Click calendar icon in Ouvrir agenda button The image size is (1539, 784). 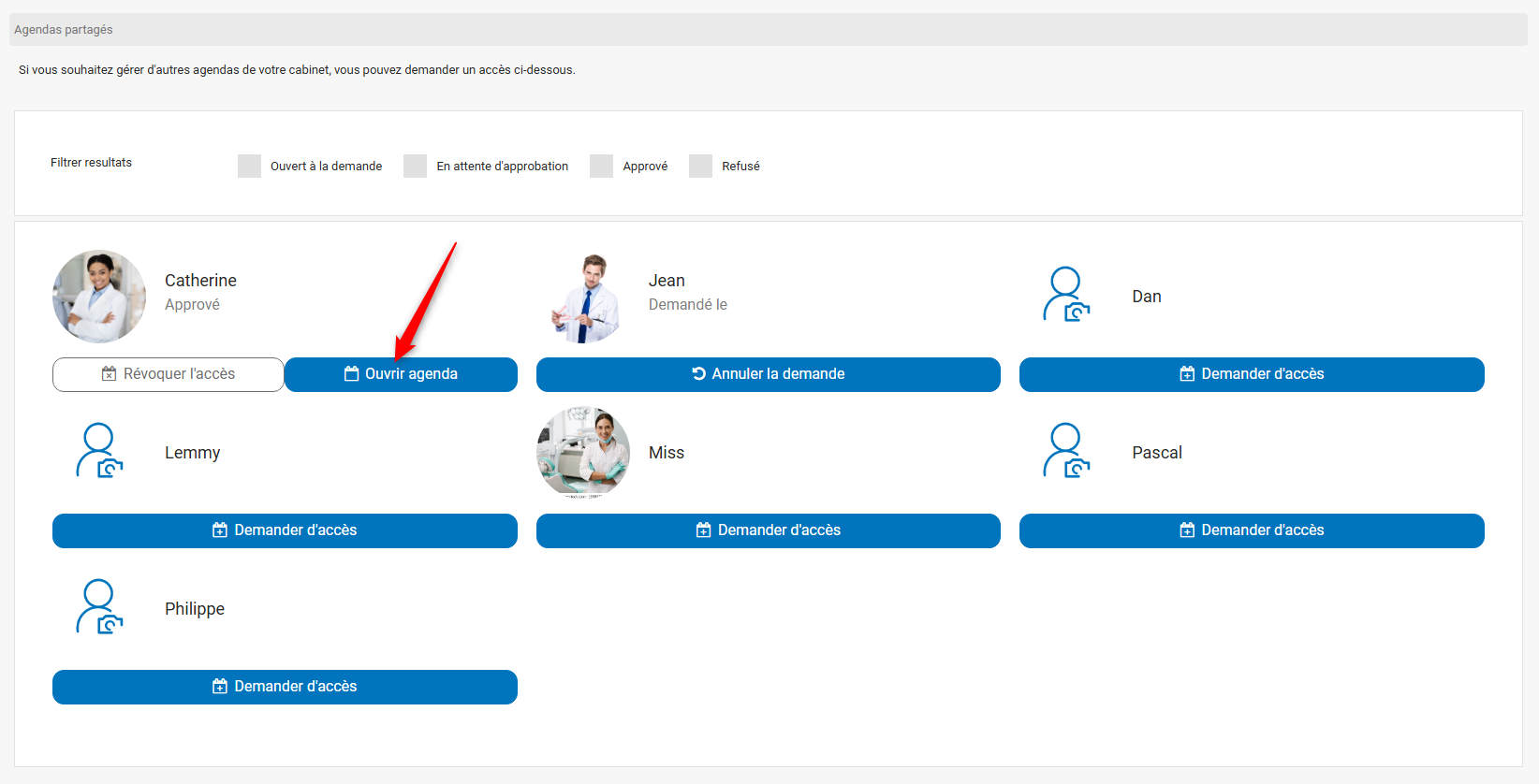point(352,374)
